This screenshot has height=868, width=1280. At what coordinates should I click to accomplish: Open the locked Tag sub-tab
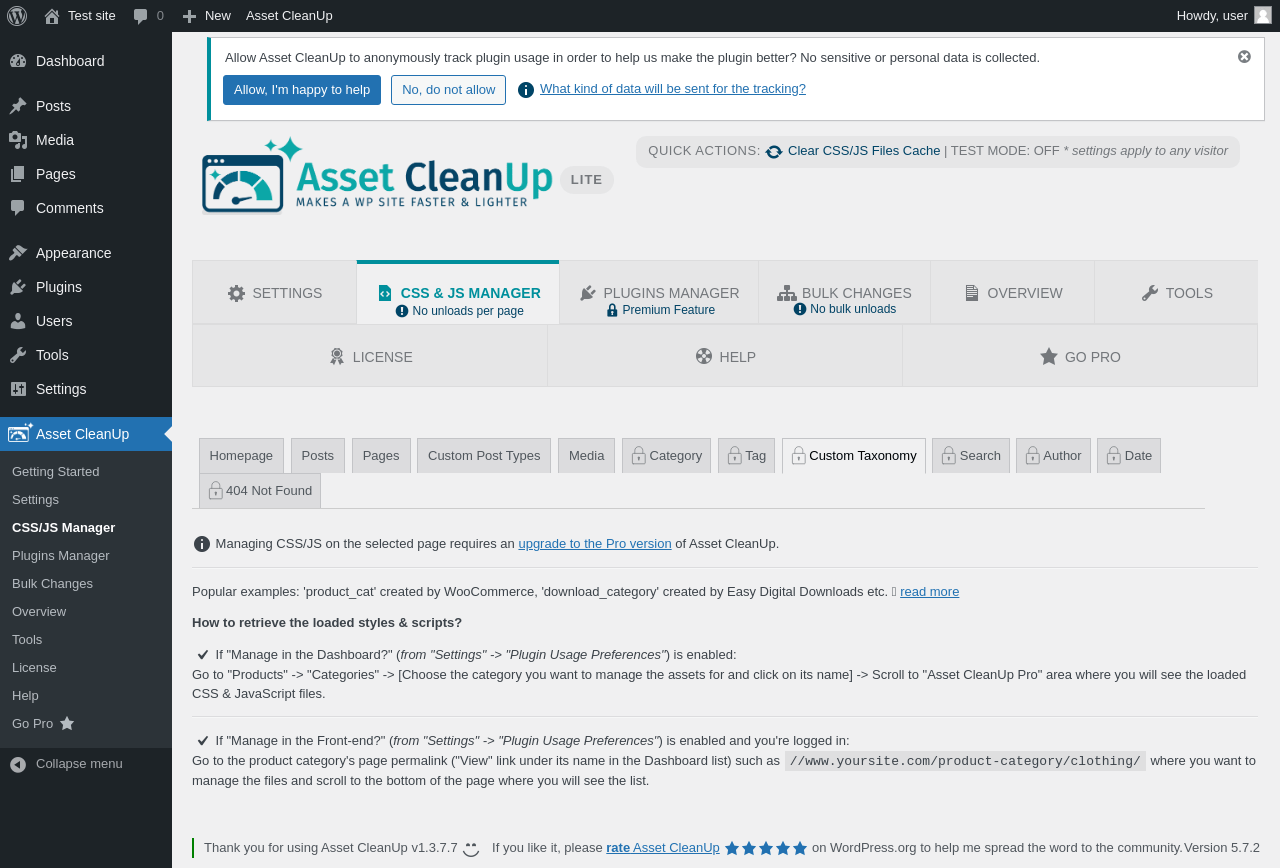pyautogui.click(x=746, y=456)
